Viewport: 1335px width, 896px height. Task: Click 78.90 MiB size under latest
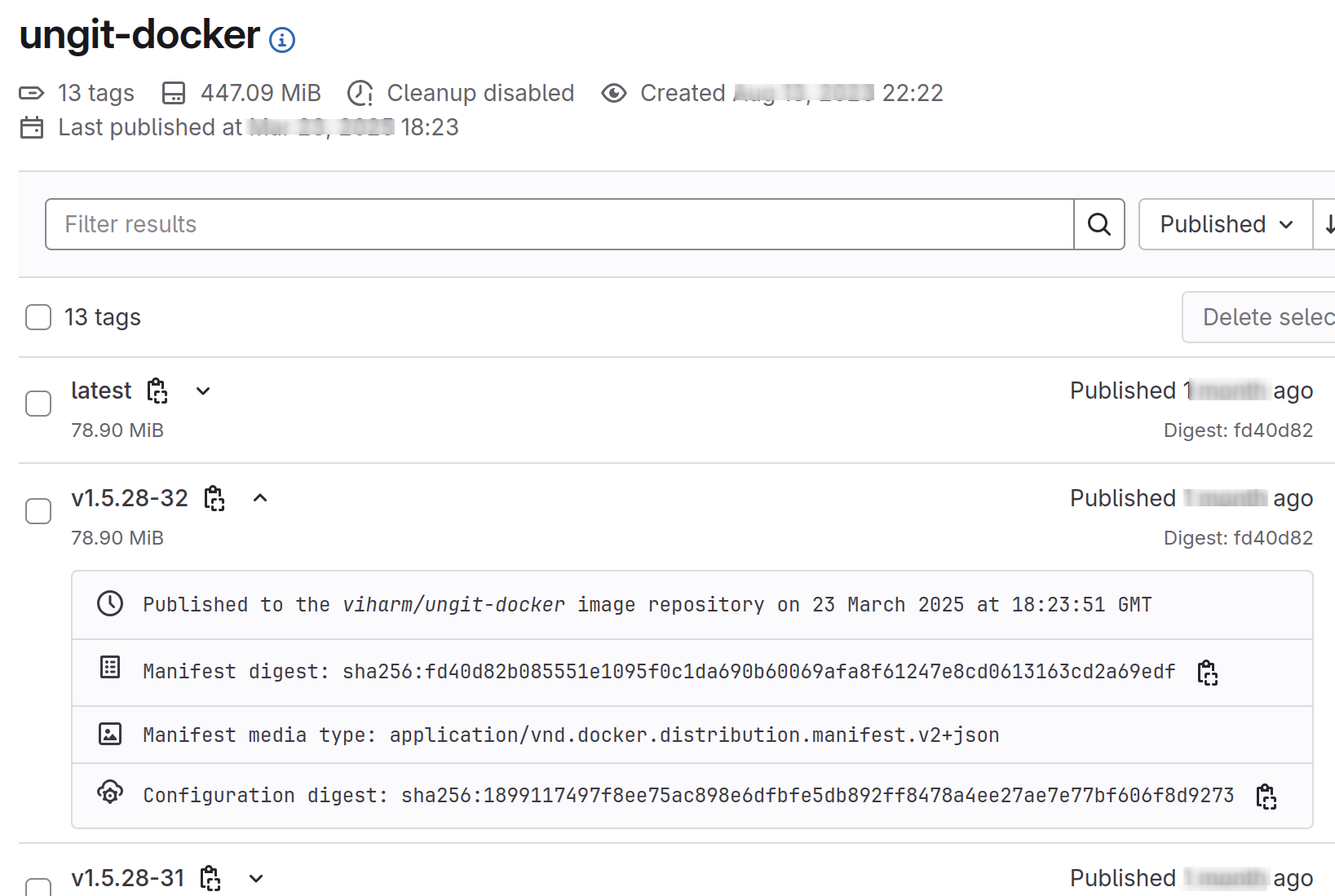pyautogui.click(x=117, y=430)
